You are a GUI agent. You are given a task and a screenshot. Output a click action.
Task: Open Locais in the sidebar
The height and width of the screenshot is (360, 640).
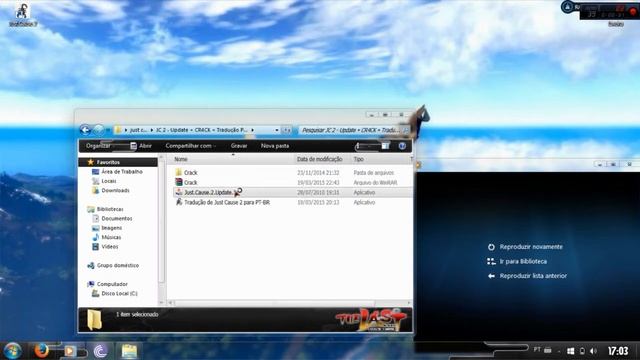pos(104,181)
